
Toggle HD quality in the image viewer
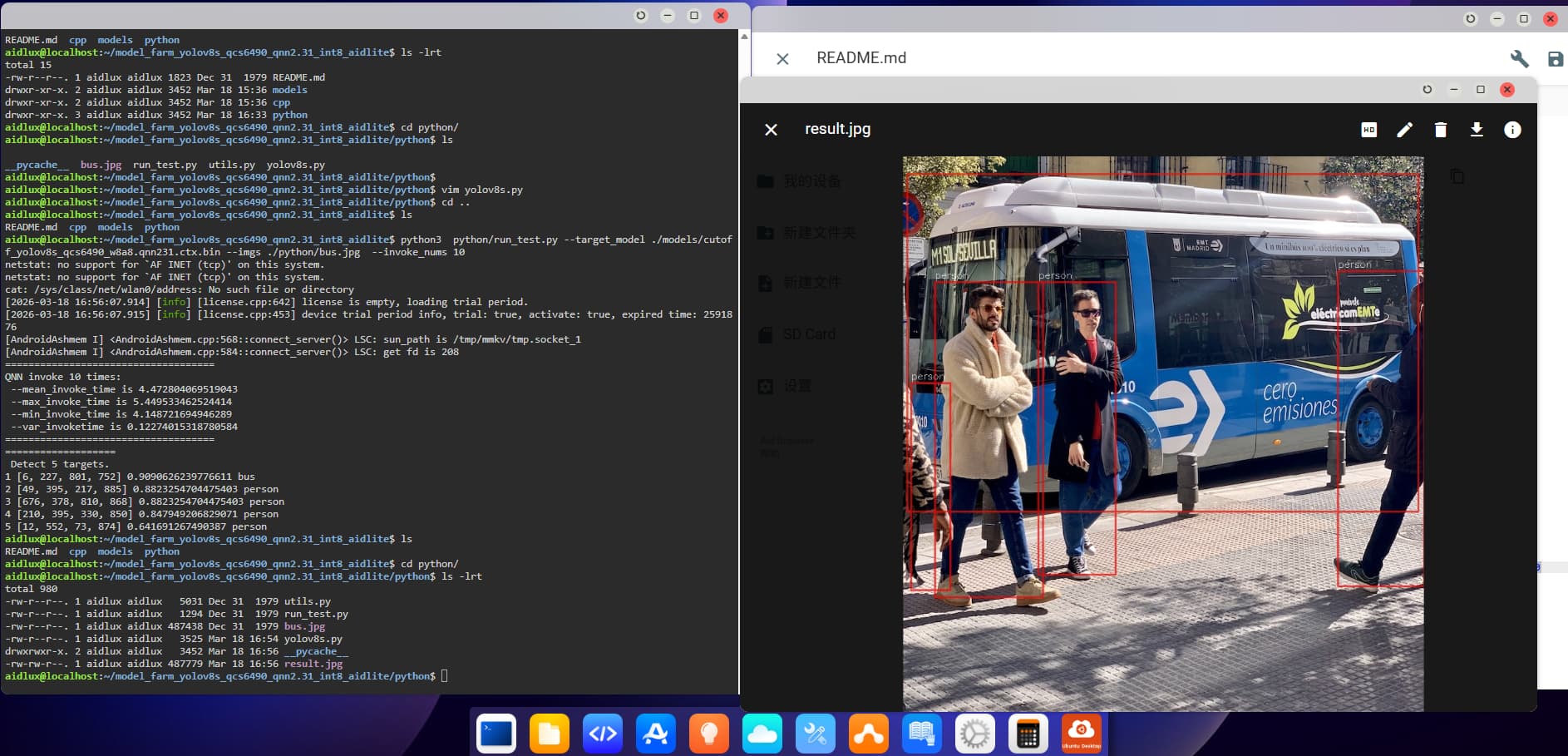1368,130
